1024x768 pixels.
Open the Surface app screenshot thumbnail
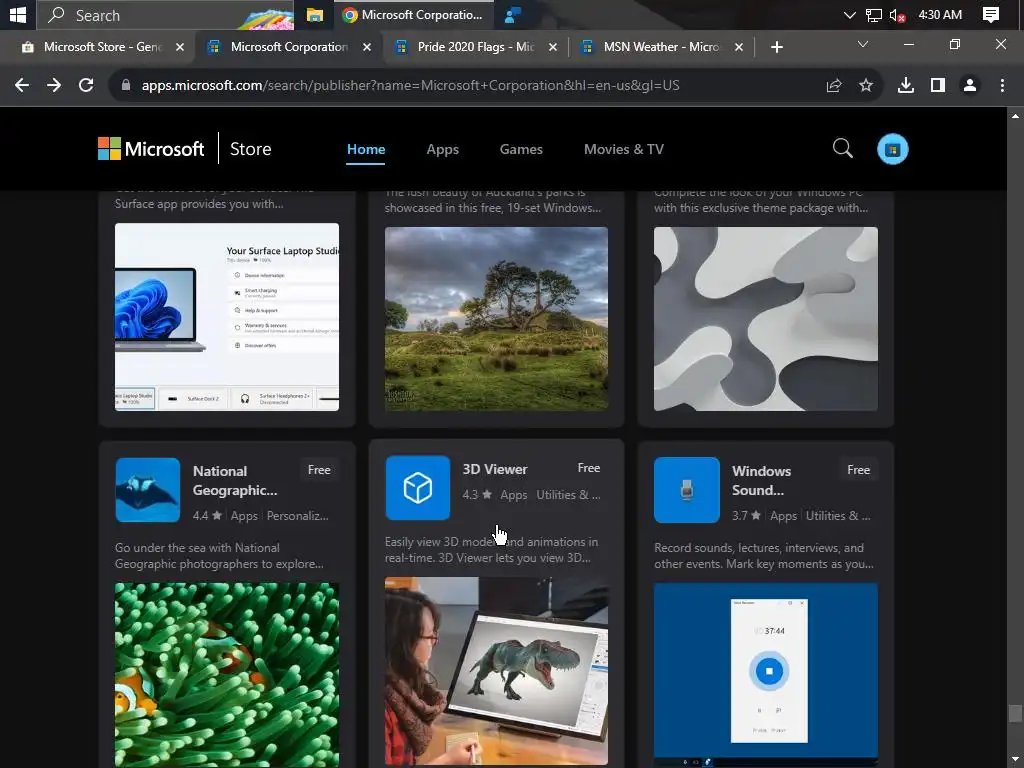click(x=227, y=317)
